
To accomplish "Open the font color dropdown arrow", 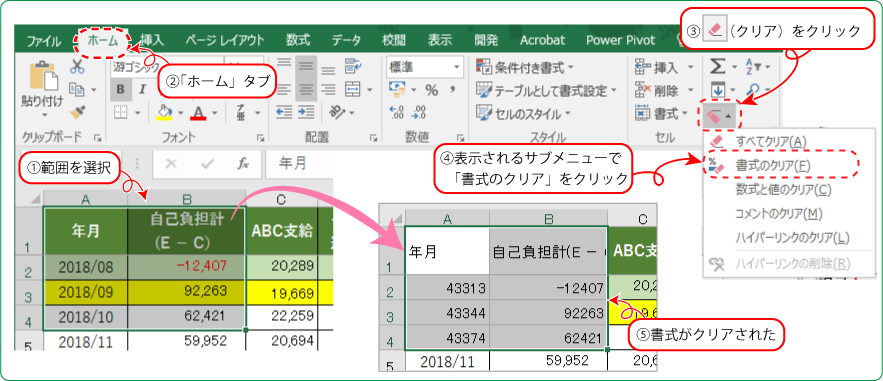I will click(216, 113).
